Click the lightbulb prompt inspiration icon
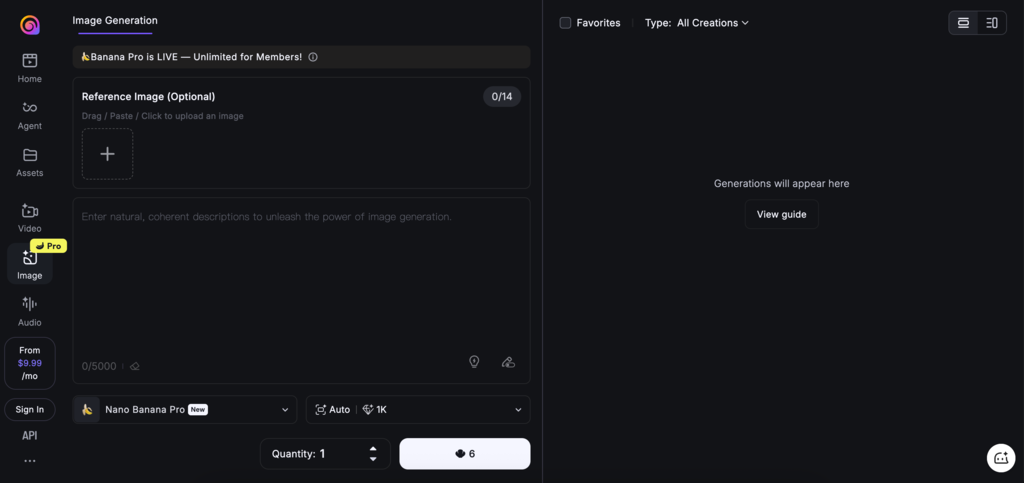The image size is (1024, 483). (474, 362)
